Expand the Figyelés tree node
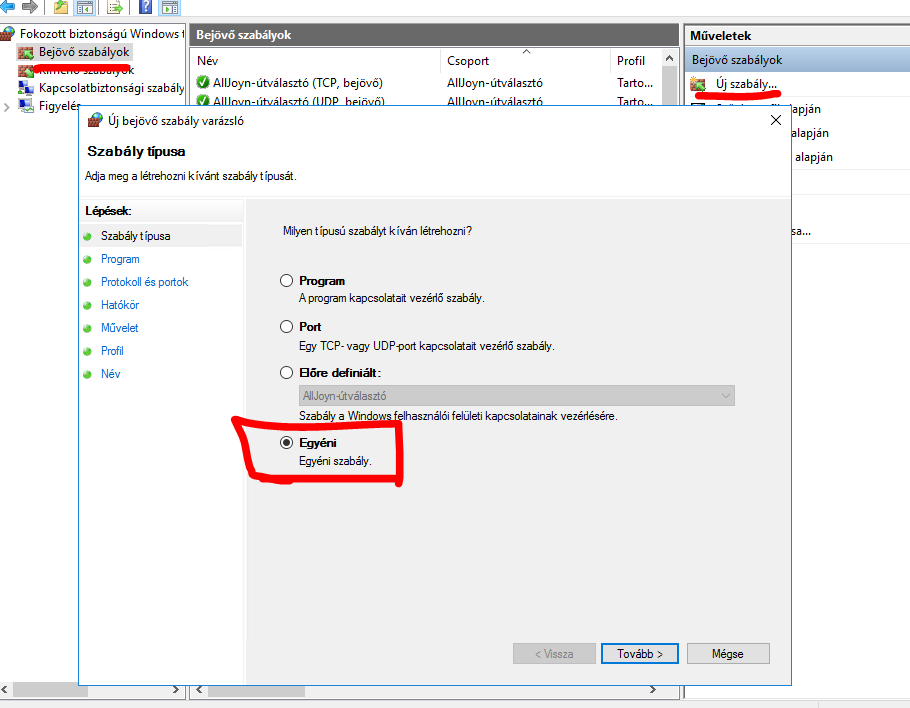Viewport: 910px width, 708px height. 8,106
